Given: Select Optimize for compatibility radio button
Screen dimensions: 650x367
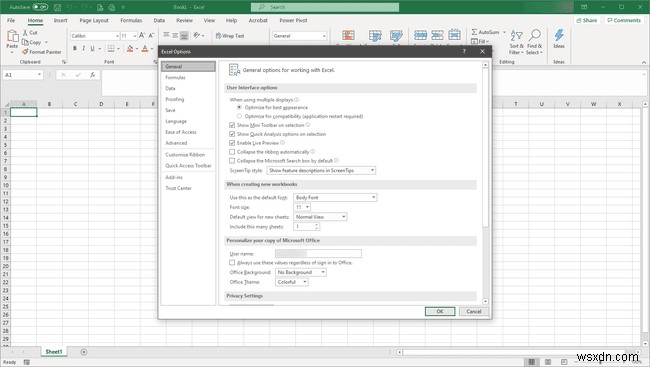Looking at the screenshot, I should point(239,116).
